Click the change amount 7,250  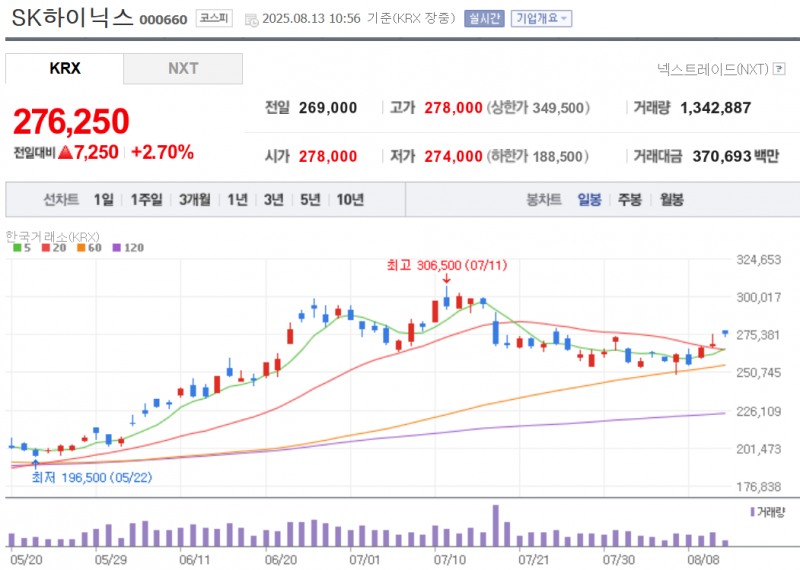89,152
